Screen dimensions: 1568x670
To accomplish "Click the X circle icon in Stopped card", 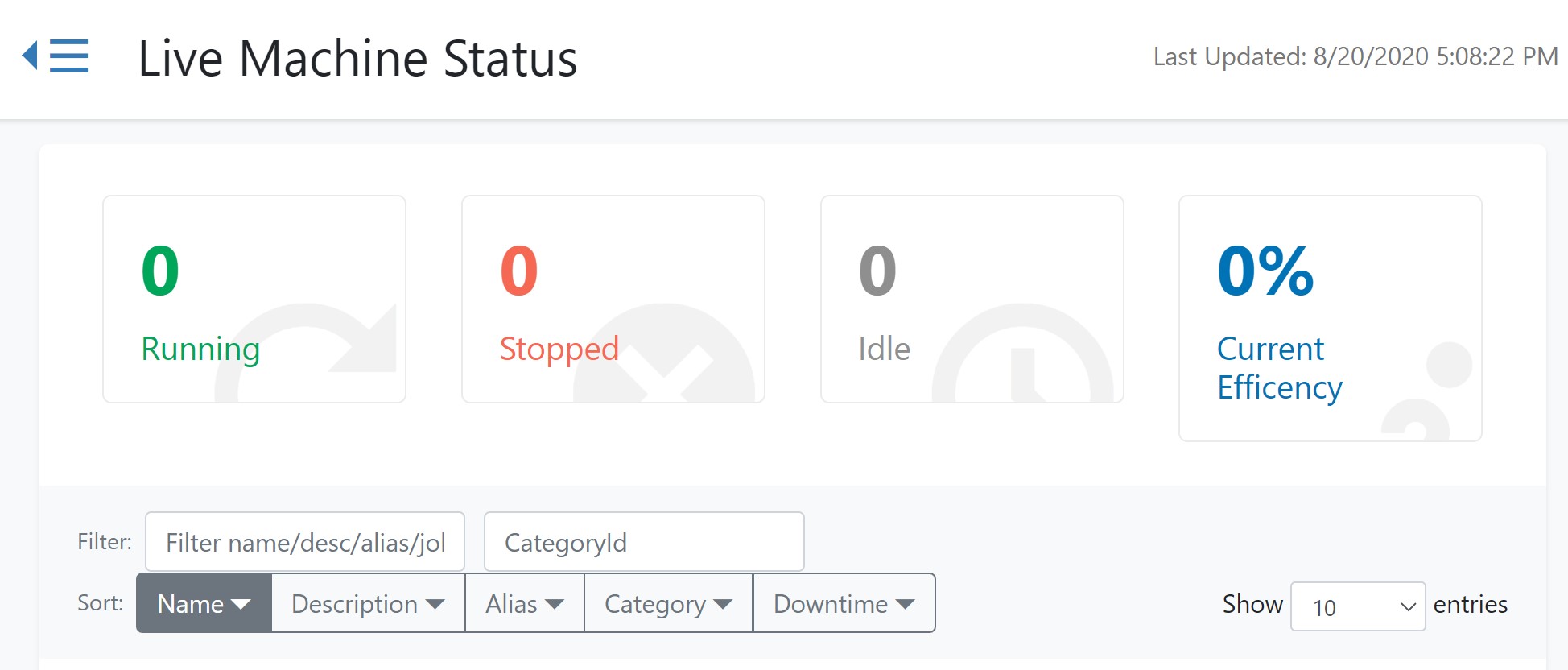I will click(664, 353).
